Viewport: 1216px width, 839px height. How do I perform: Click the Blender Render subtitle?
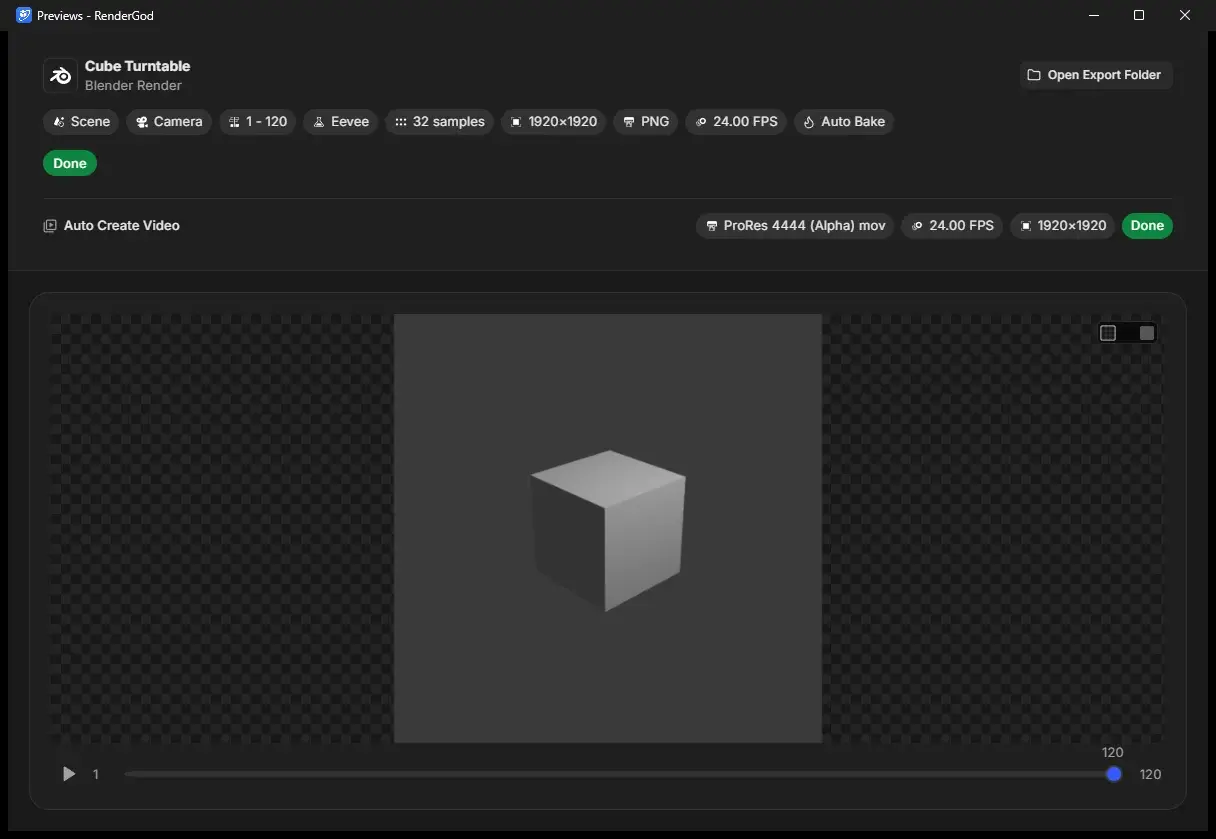coord(133,86)
